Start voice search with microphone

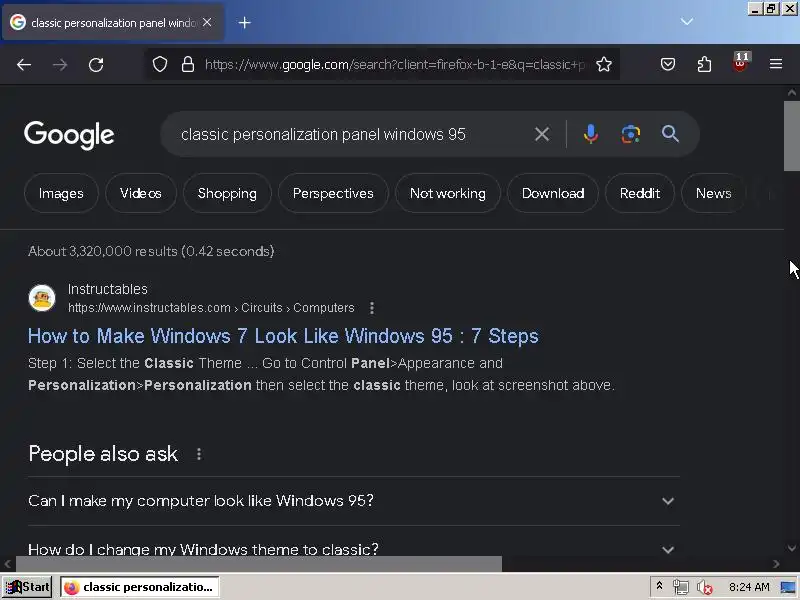[x=591, y=134]
